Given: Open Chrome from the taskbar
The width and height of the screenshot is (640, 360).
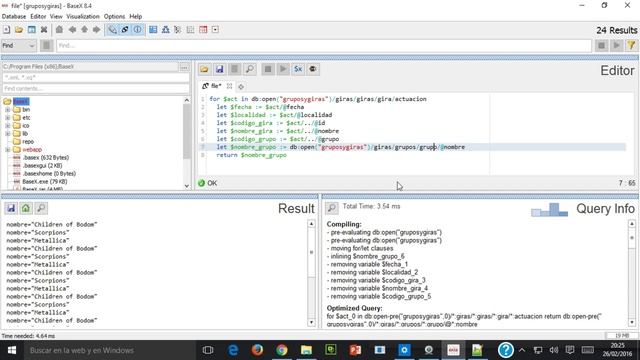Looking at the screenshot, I should (x=282, y=350).
